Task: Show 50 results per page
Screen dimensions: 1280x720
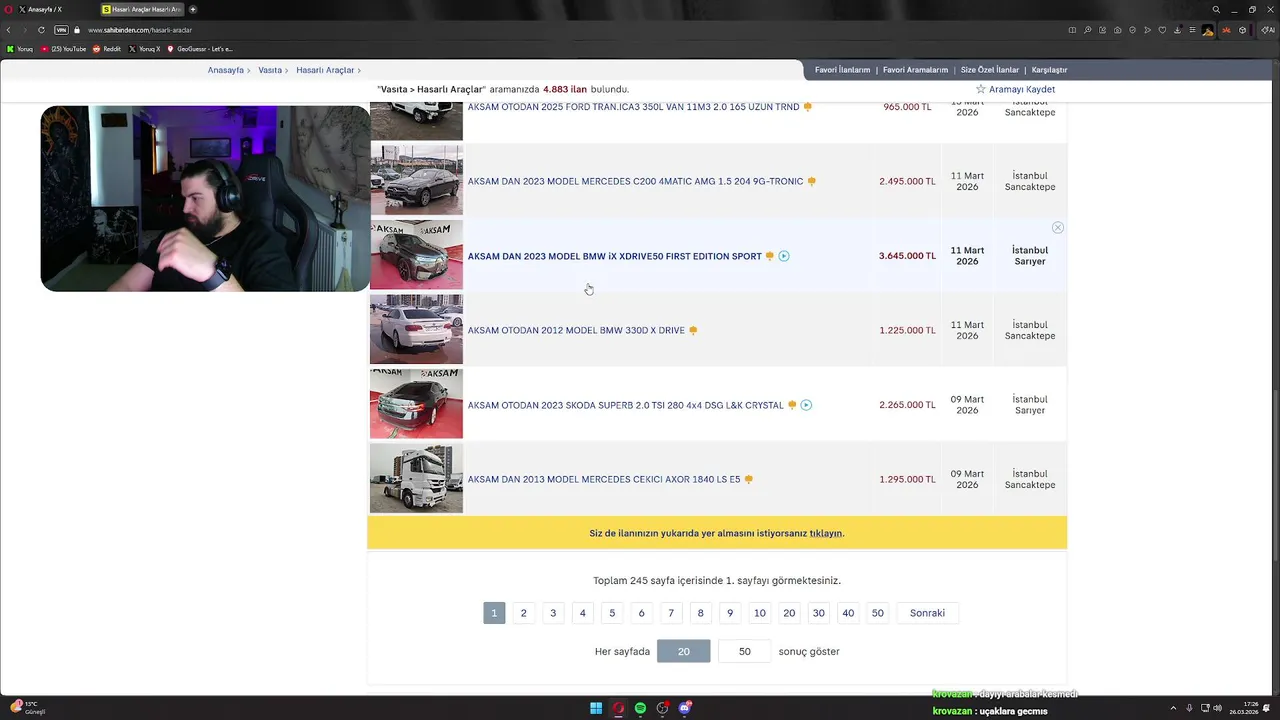Action: (x=745, y=651)
